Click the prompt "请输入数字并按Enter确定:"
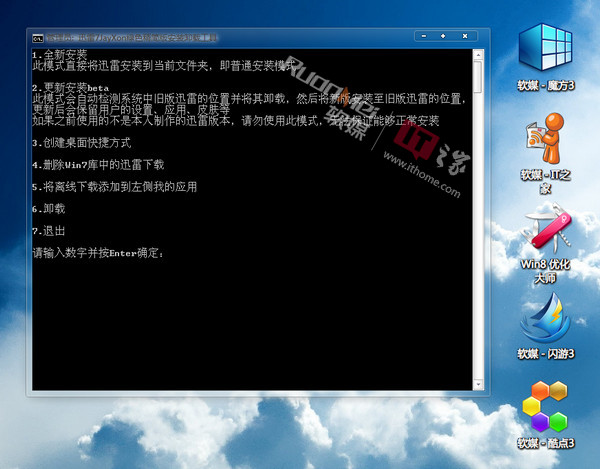 tap(98, 253)
